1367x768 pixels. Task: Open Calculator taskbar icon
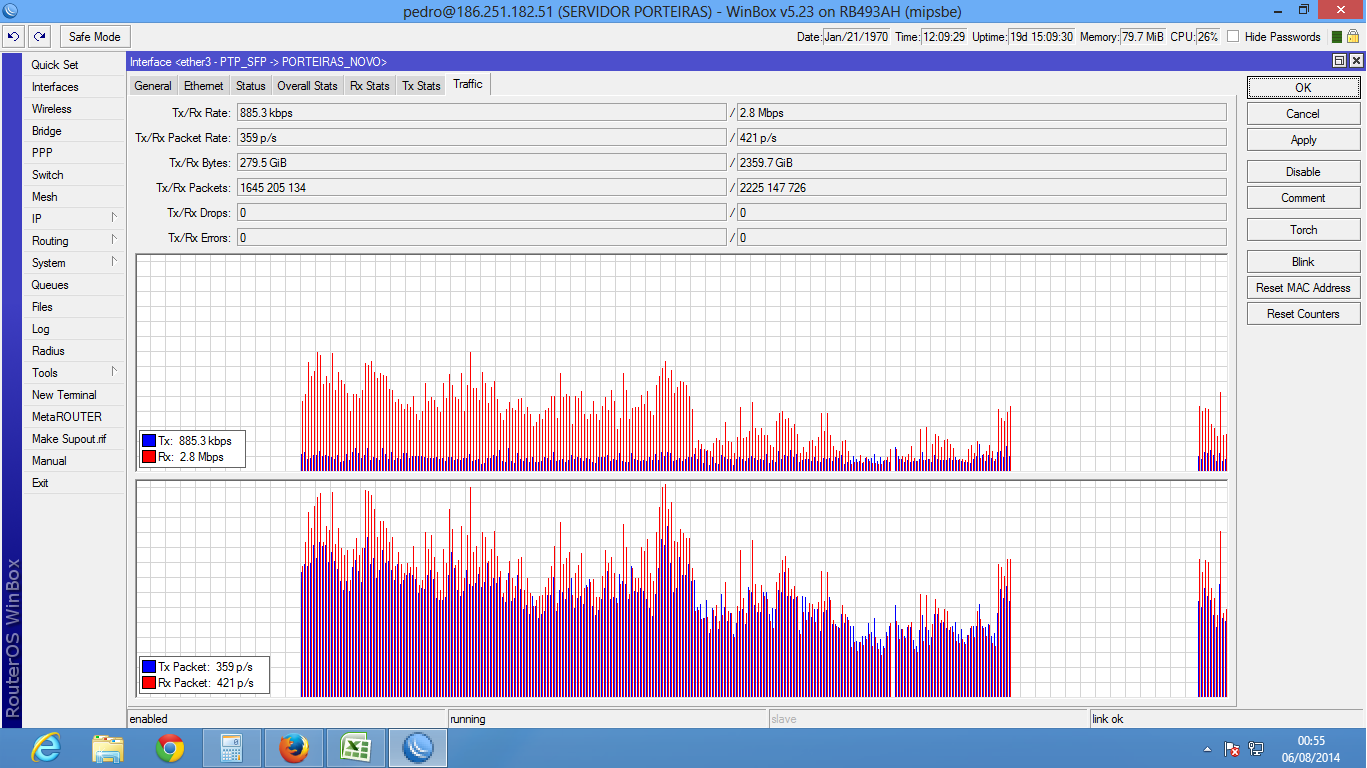click(x=232, y=748)
